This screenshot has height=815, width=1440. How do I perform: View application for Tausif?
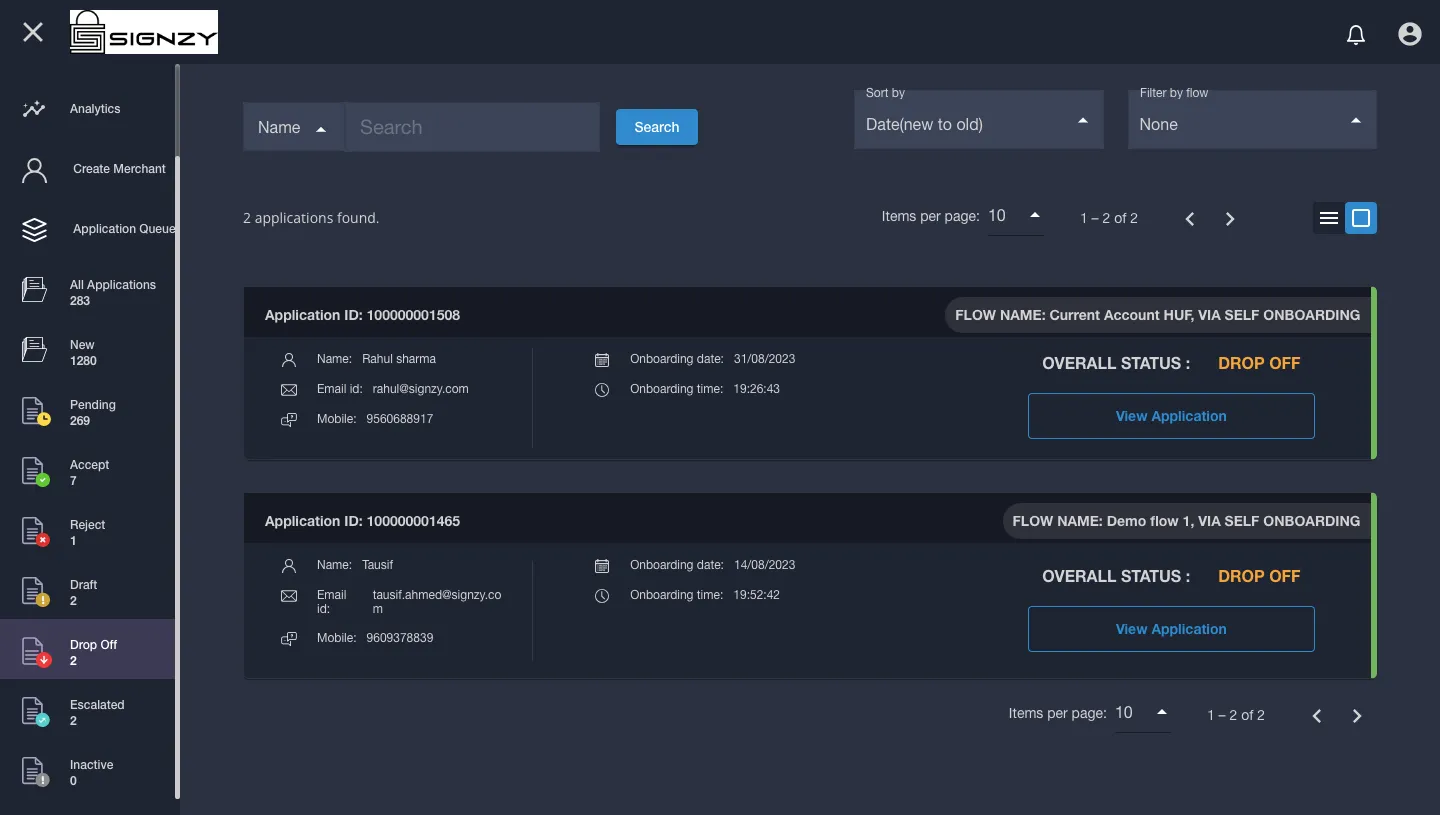(x=1171, y=629)
